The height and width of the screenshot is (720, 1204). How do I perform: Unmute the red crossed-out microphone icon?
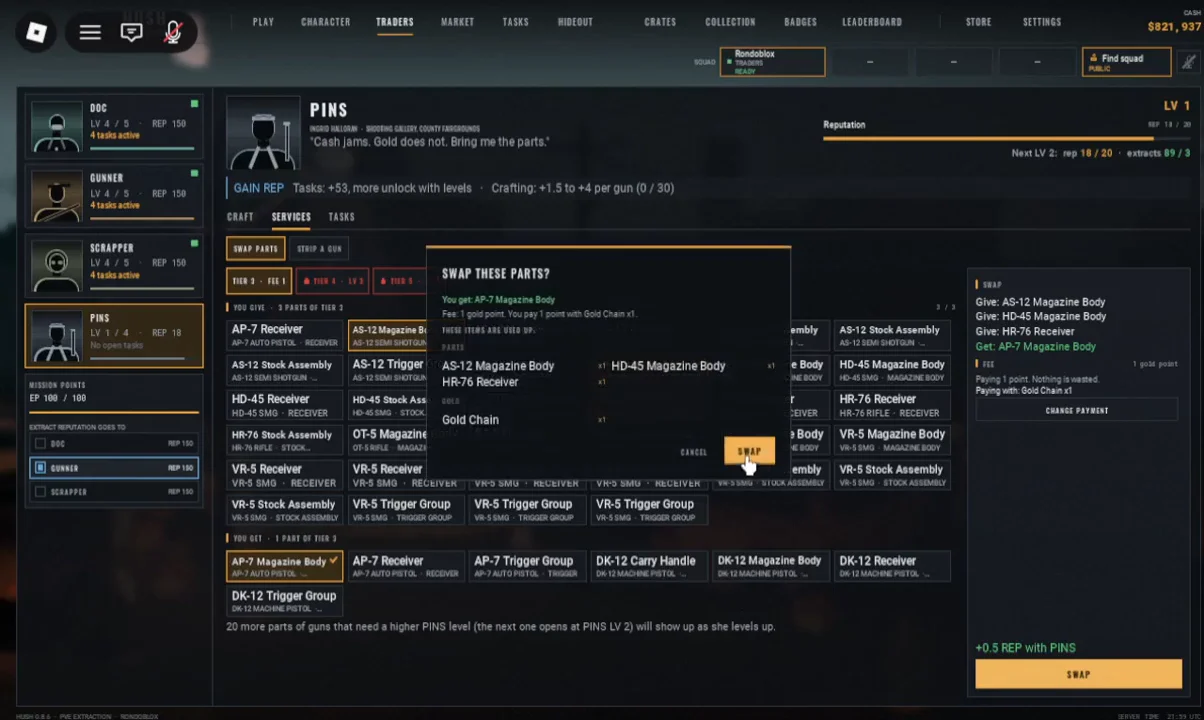point(172,32)
